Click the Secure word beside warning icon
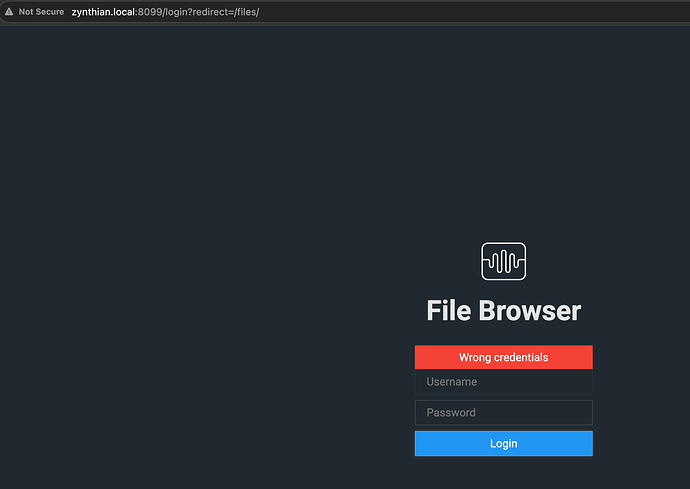This screenshot has width=690, height=489. 50,12
